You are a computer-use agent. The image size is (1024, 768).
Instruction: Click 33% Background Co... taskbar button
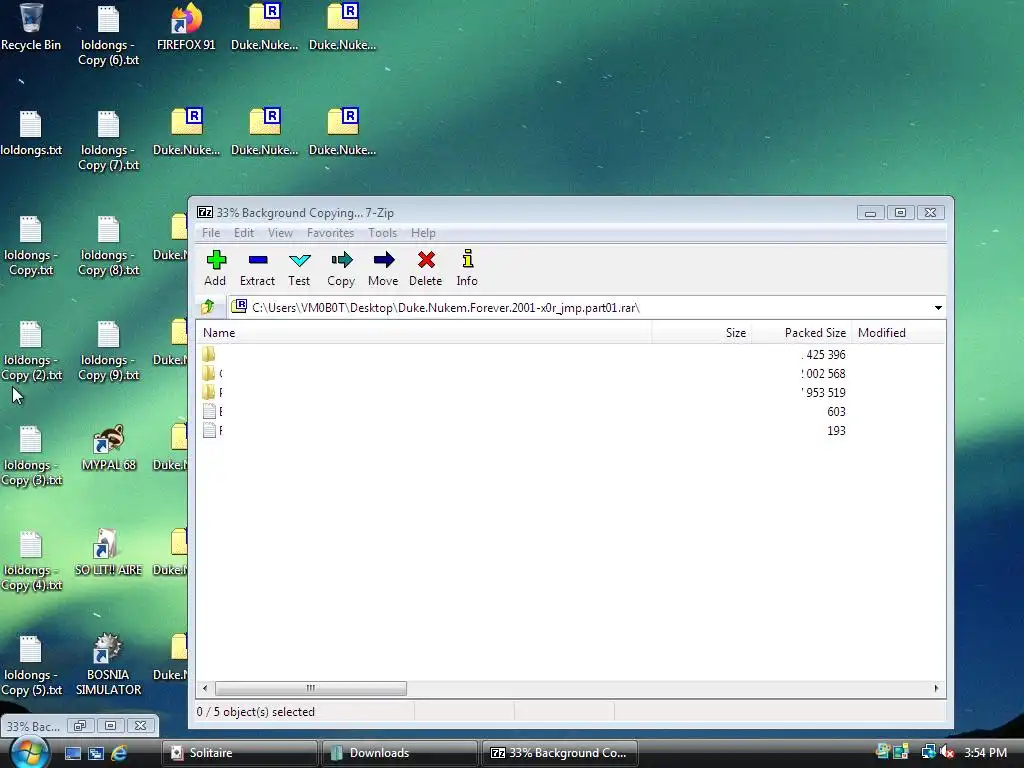tap(560, 753)
